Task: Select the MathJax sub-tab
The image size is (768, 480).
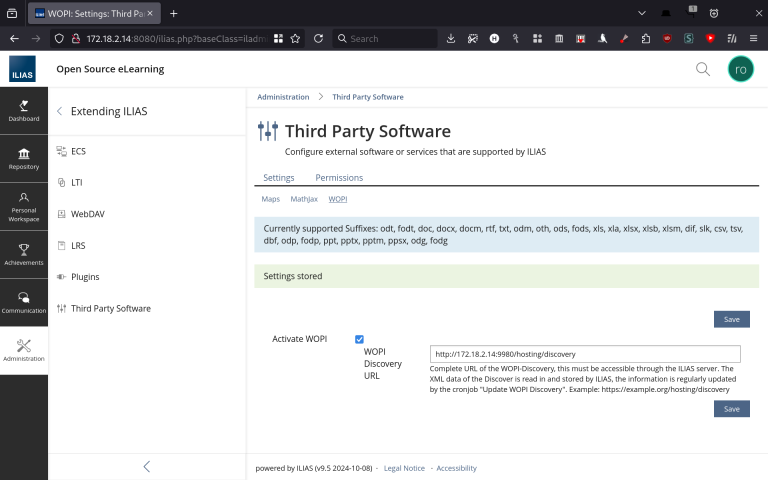Action: (304, 199)
